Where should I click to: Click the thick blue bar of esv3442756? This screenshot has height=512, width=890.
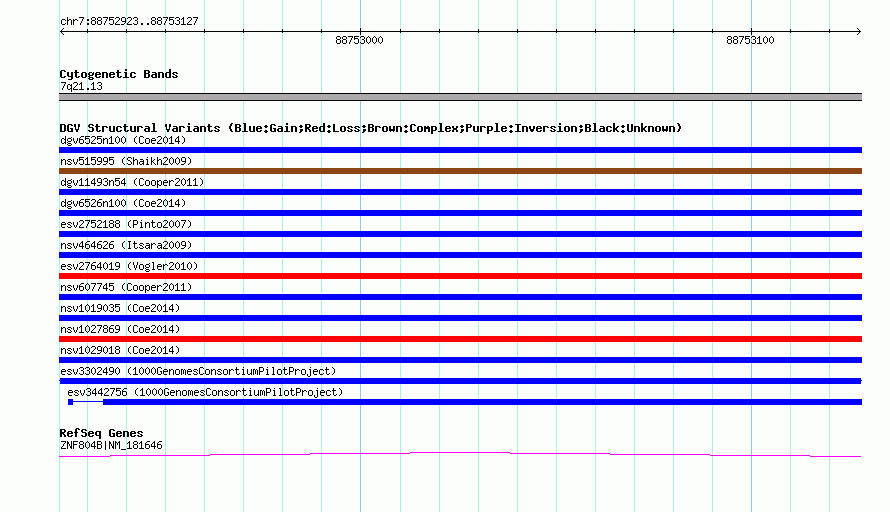click(x=482, y=402)
